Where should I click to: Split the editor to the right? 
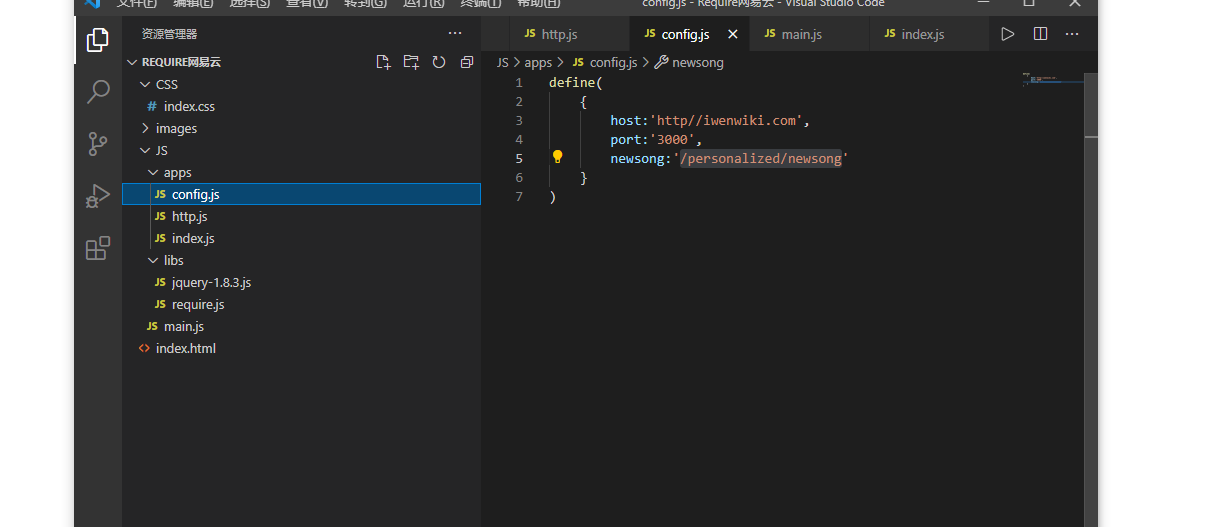(x=1040, y=34)
